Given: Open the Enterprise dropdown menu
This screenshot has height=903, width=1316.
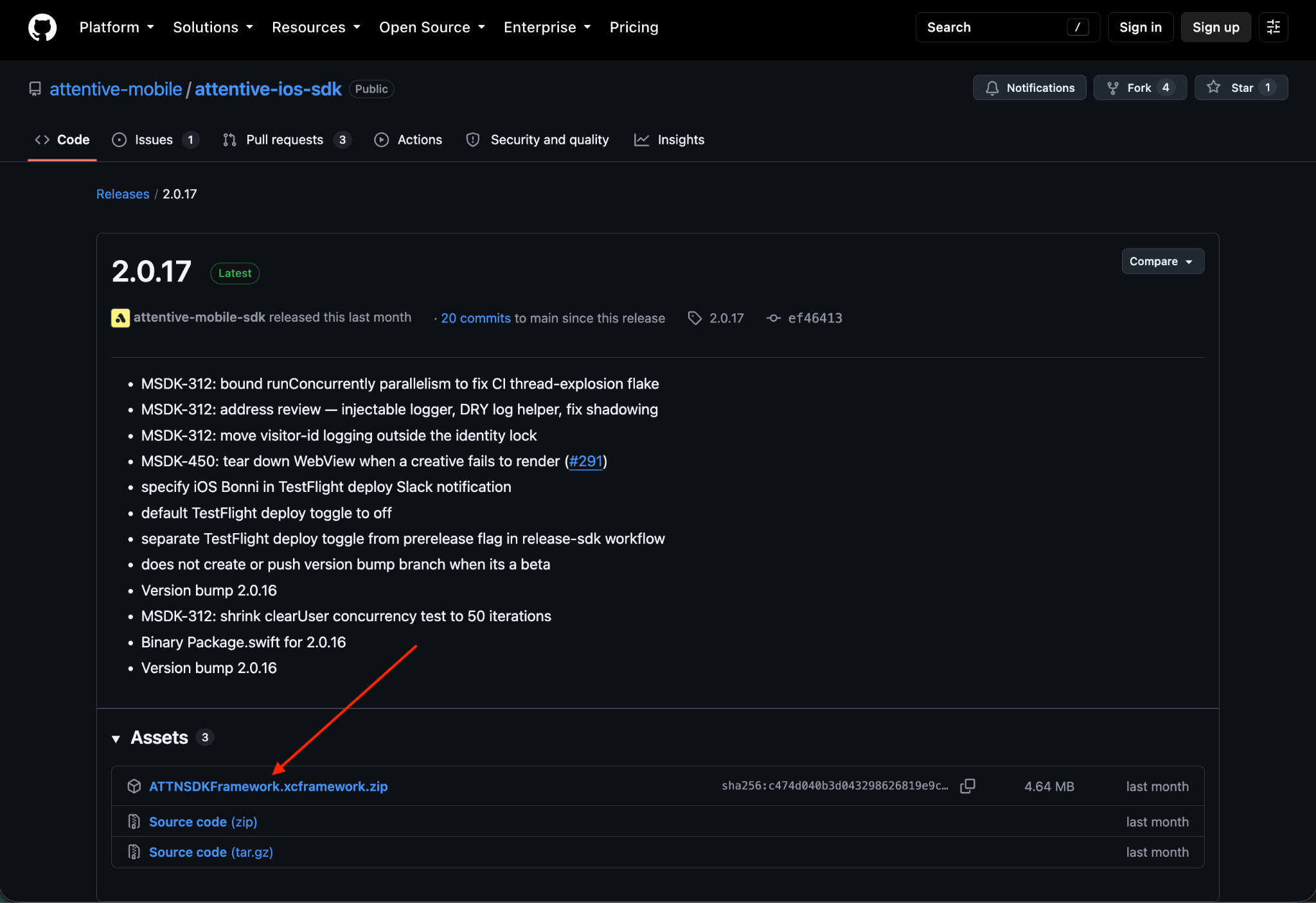Looking at the screenshot, I should 547,28.
